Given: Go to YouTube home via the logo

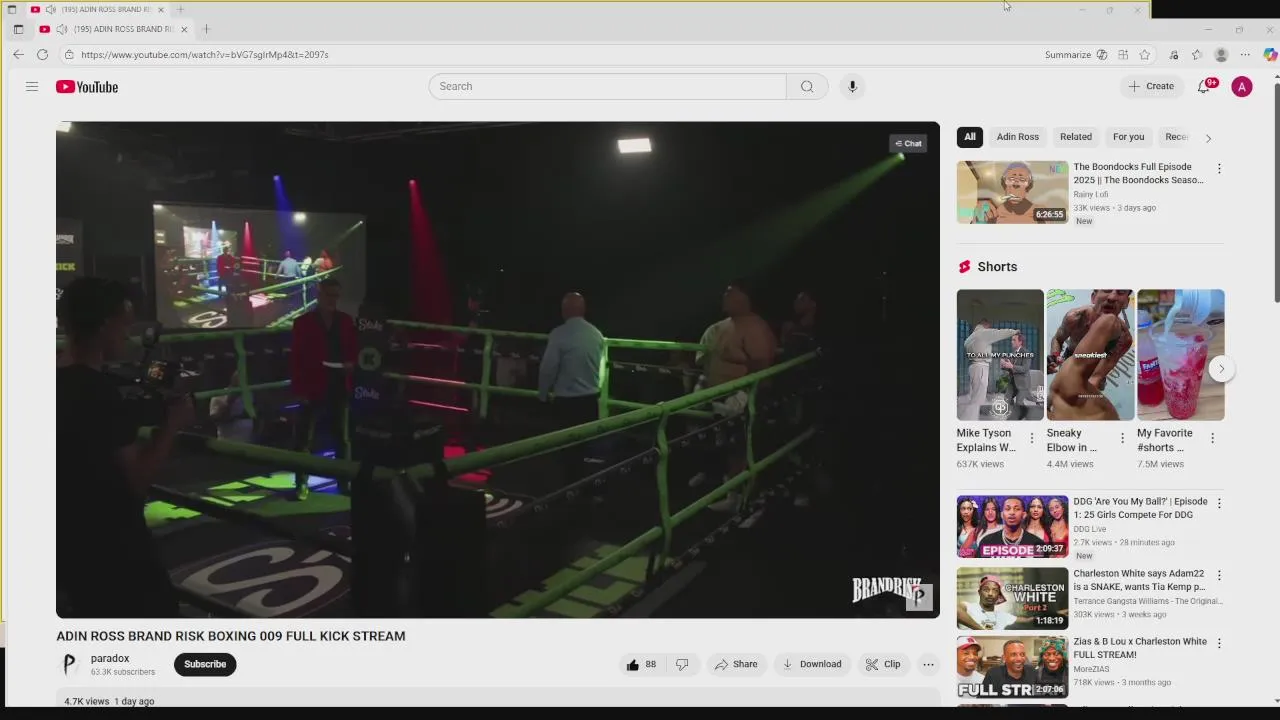Looking at the screenshot, I should [x=87, y=87].
